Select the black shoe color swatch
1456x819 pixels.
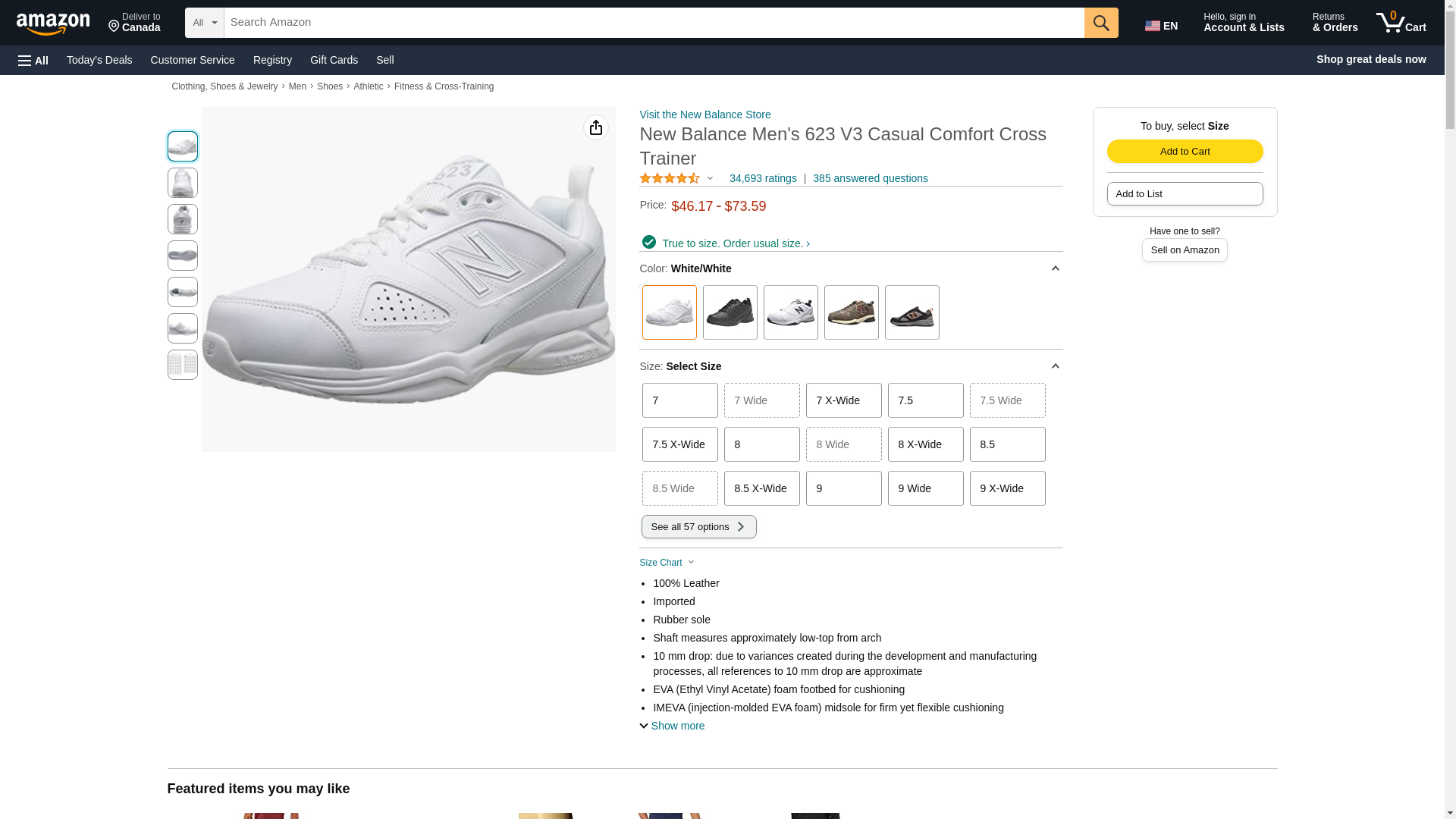(730, 312)
